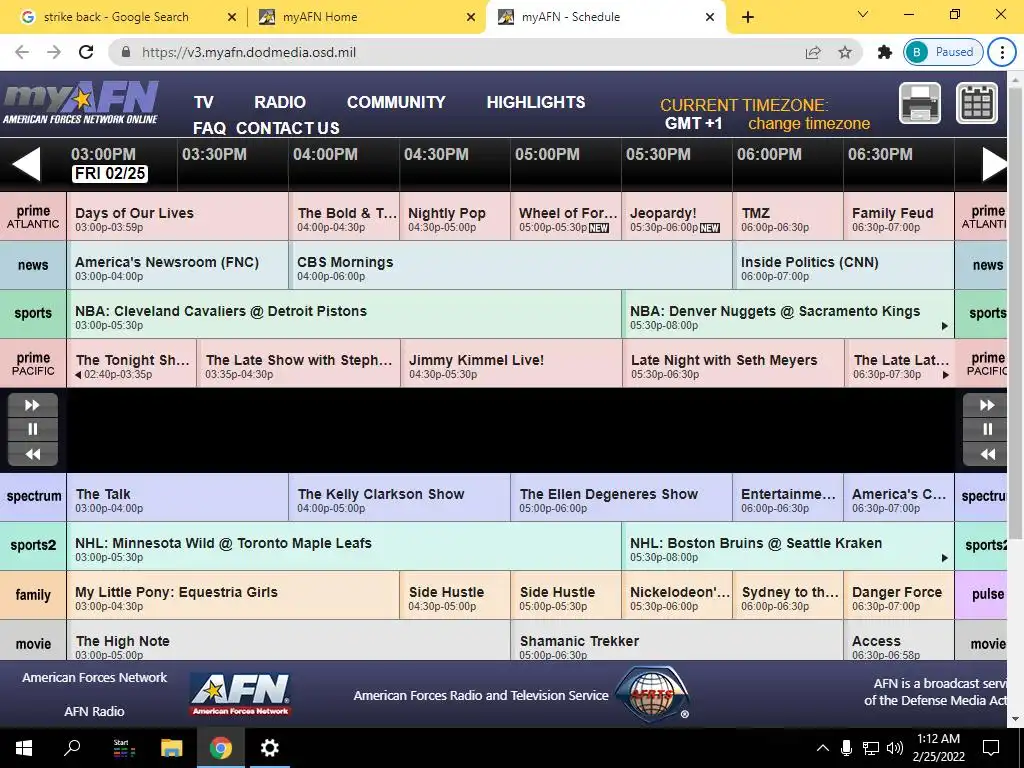Advance schedule with right white arrow
Image resolution: width=1024 pixels, height=768 pixels.
(x=995, y=163)
